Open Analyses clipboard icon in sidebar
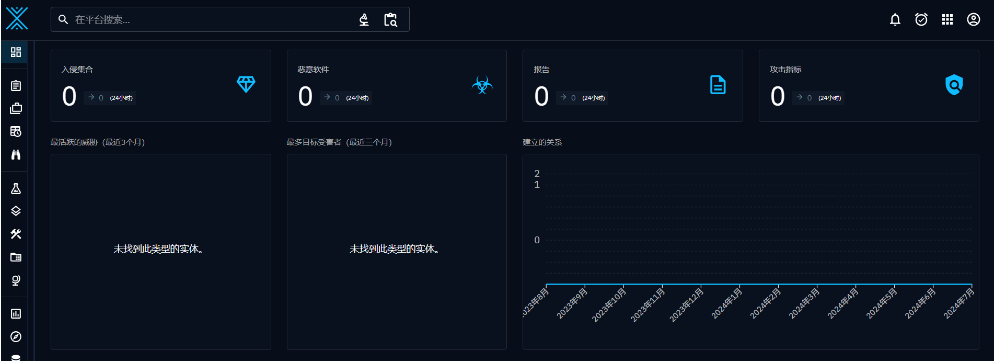 pyautogui.click(x=16, y=86)
